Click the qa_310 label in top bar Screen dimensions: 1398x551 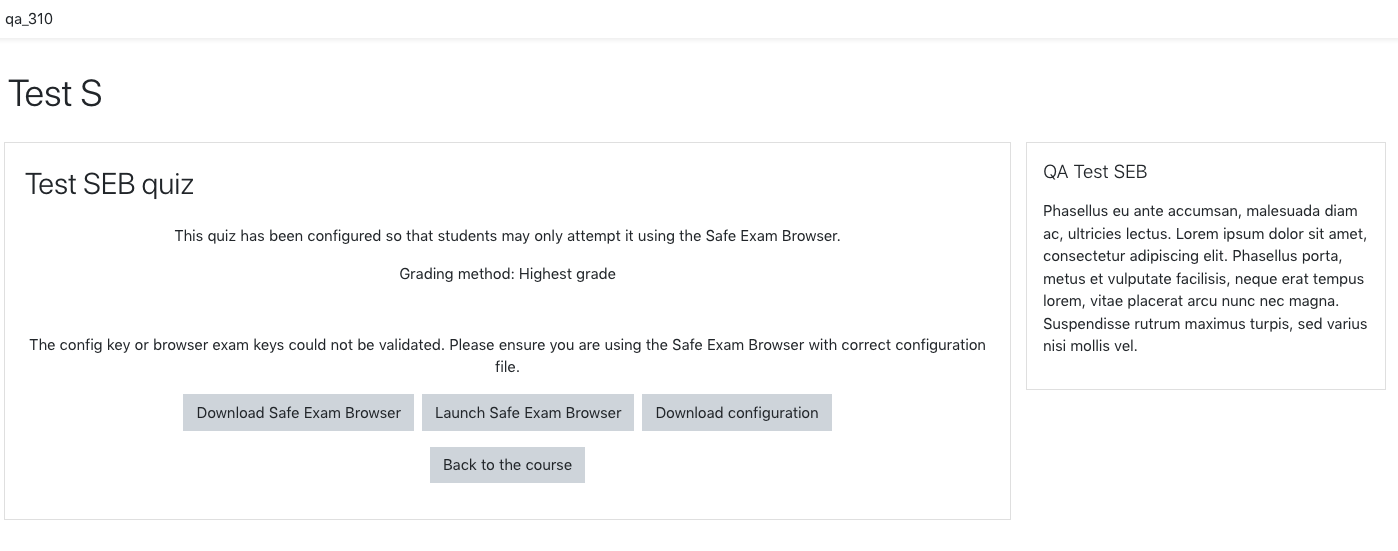pos(29,18)
